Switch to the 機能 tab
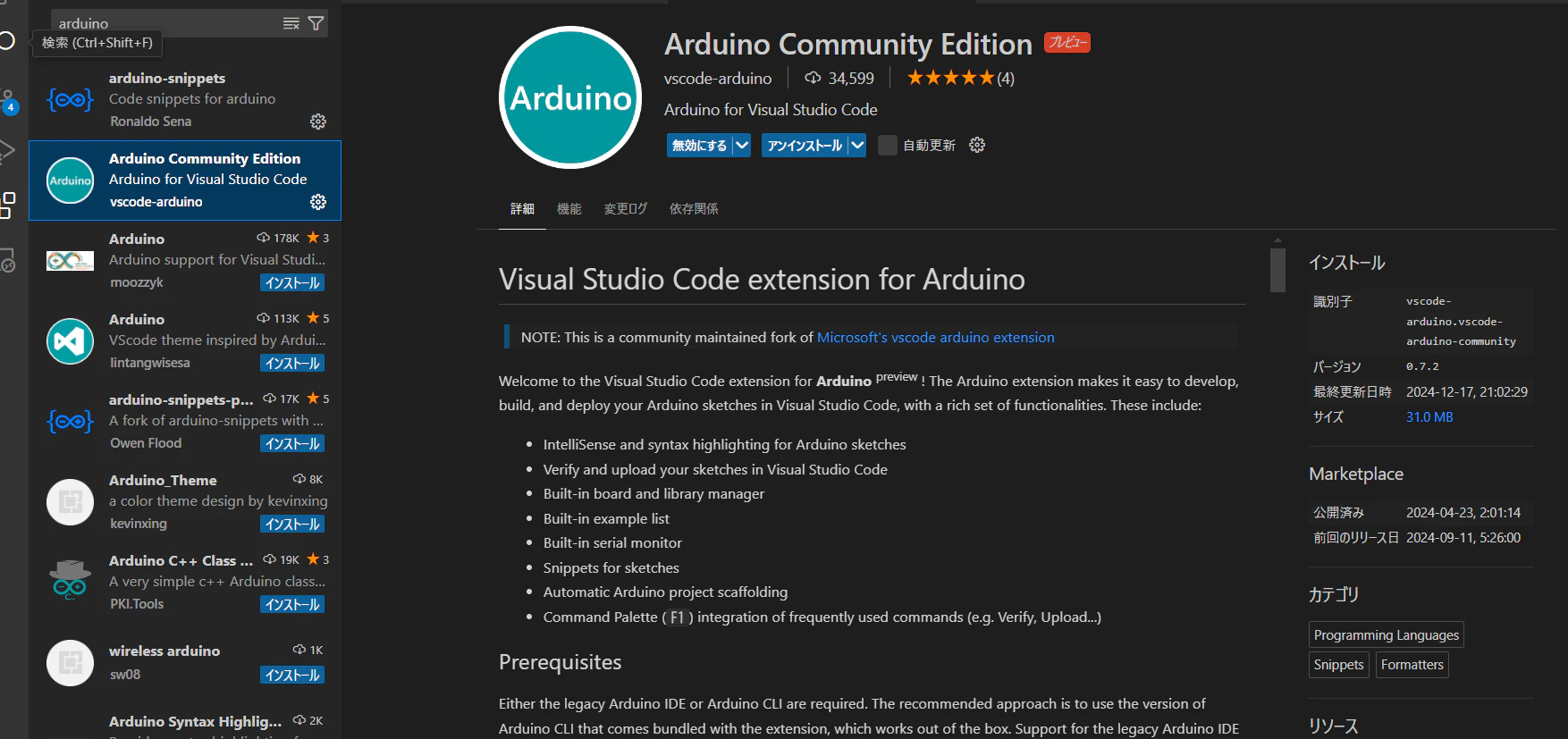The image size is (1568, 739). tap(569, 208)
